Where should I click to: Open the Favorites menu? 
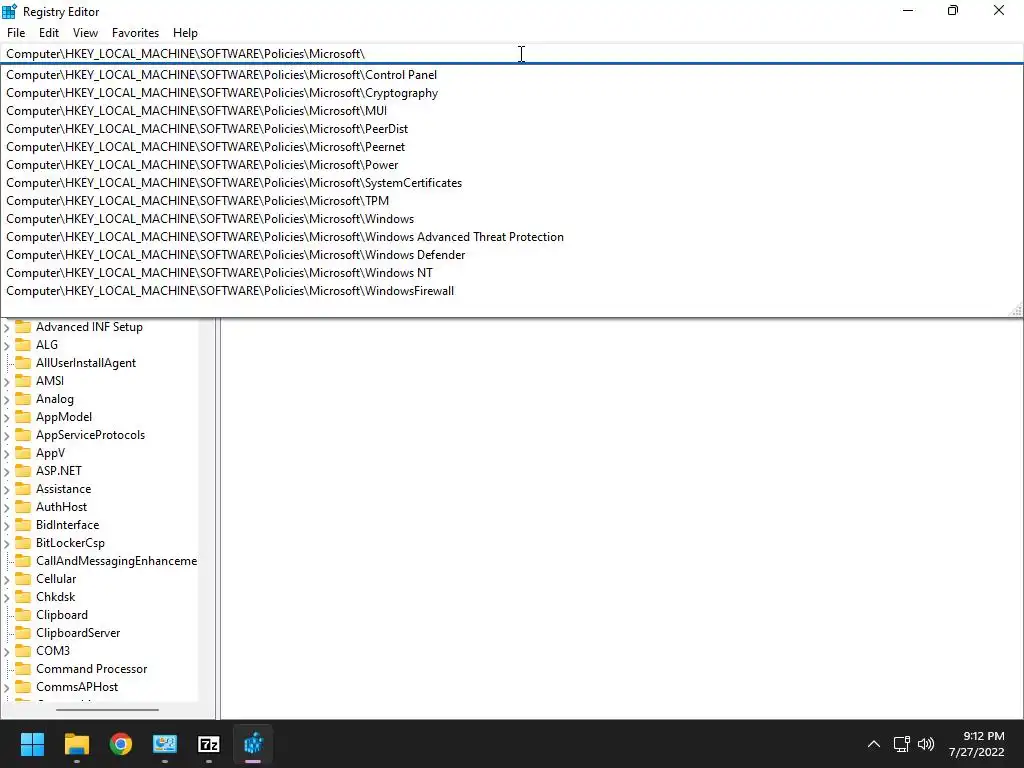135,33
